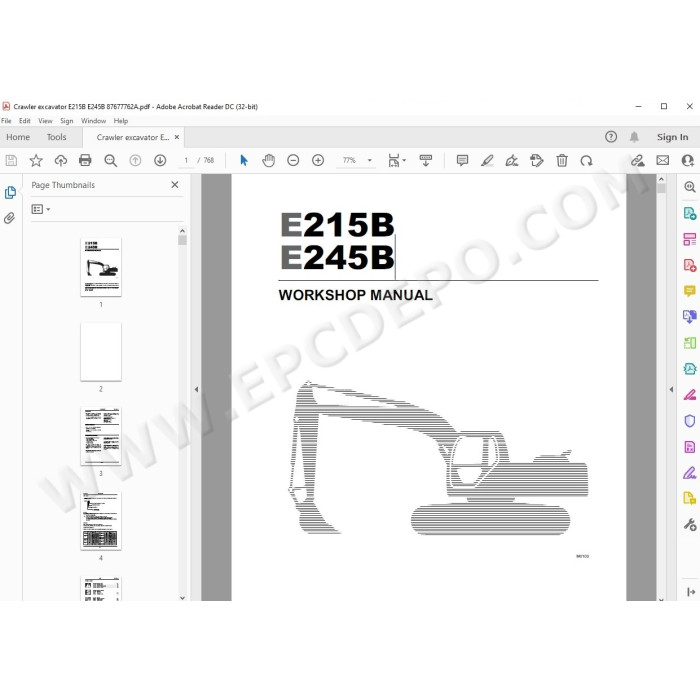Delete with the trash can icon

(562, 160)
